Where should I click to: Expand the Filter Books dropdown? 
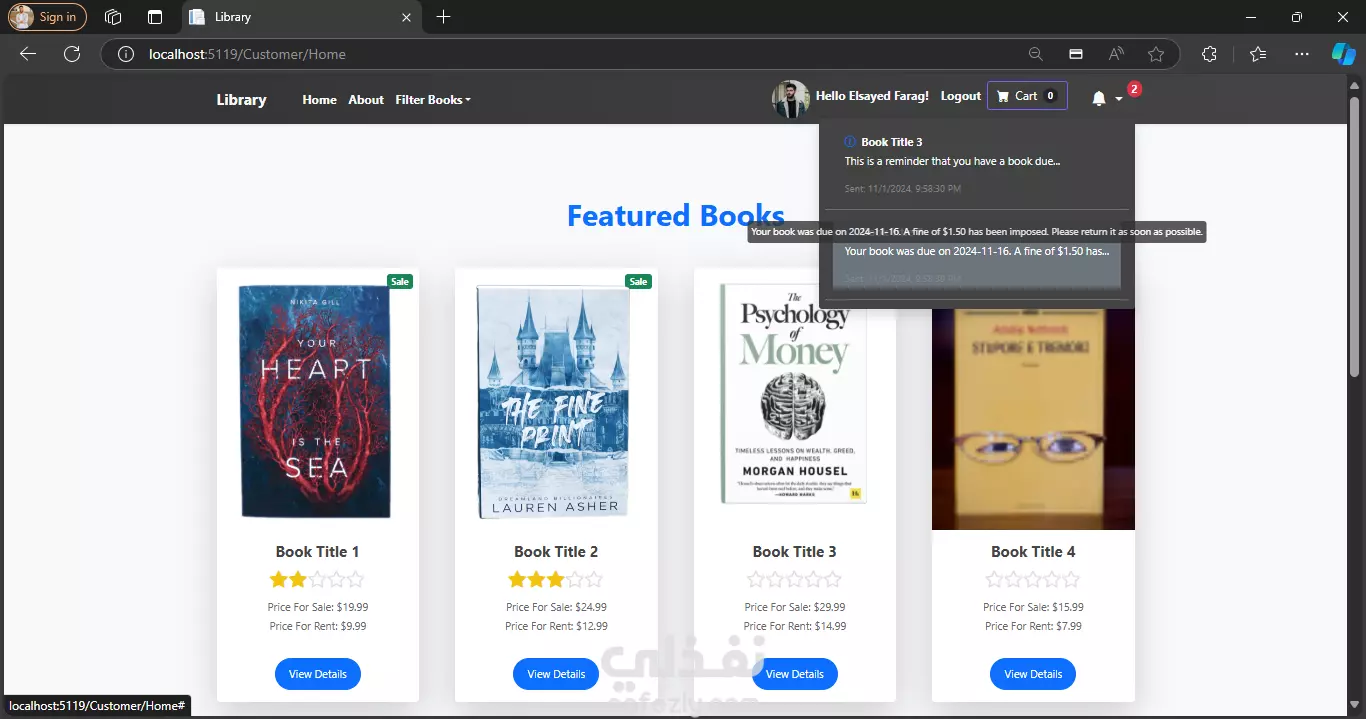432,100
